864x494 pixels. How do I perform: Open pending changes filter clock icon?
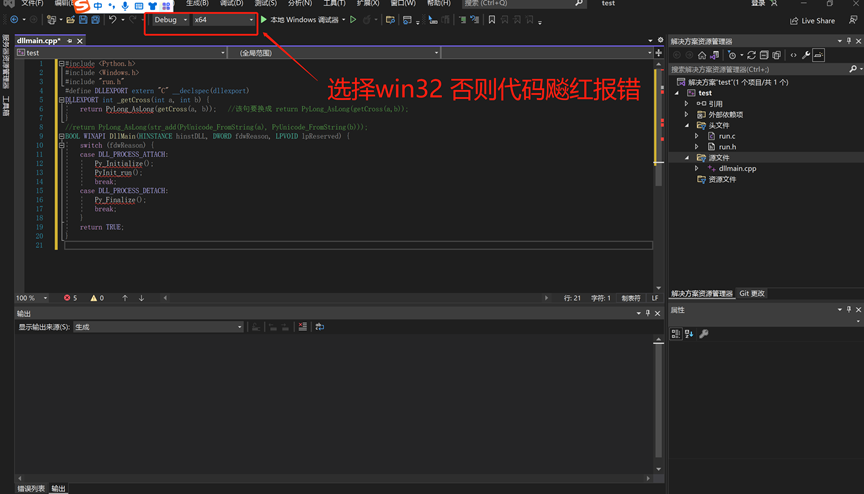click(x=732, y=55)
